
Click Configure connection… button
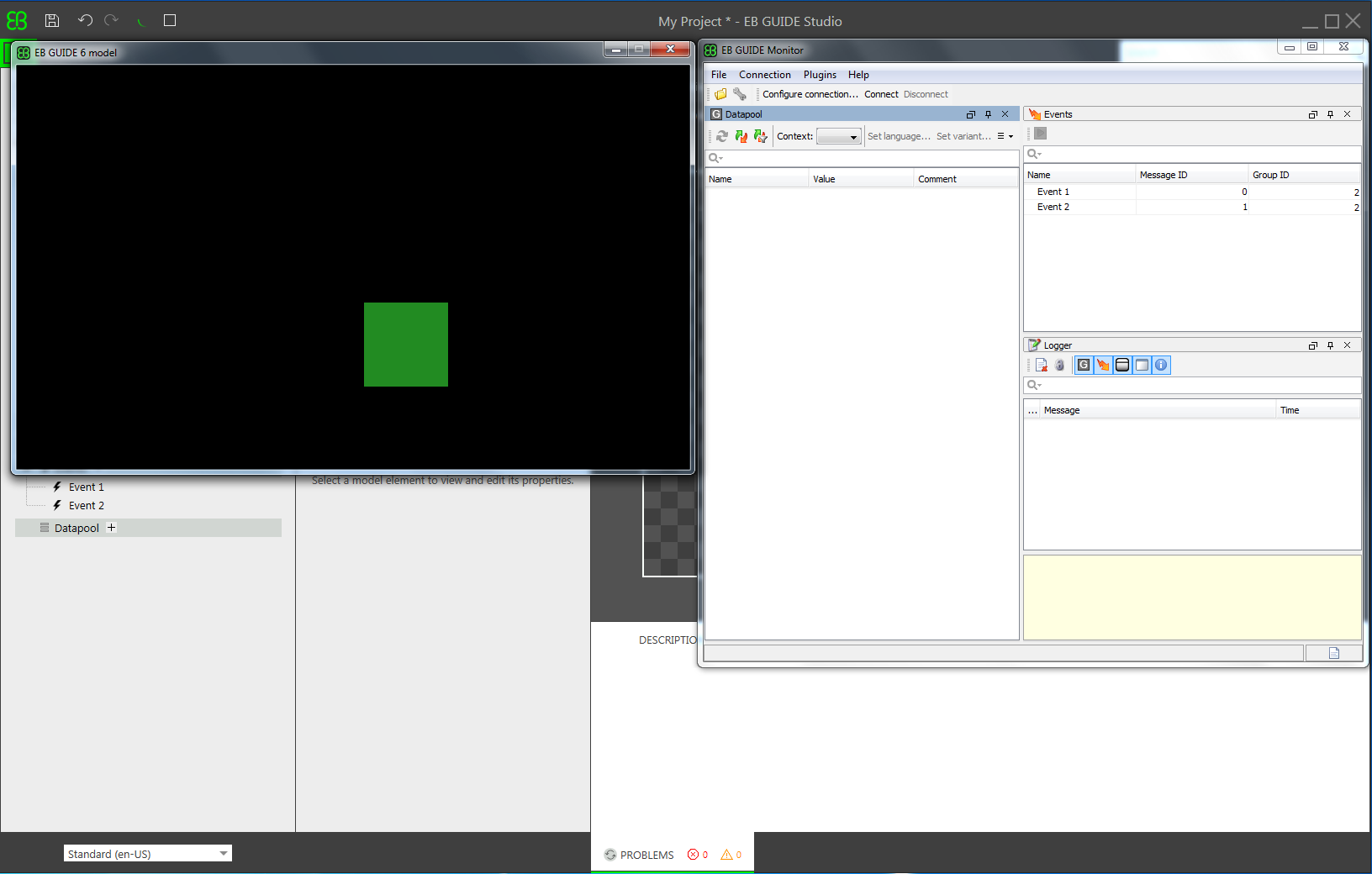pyautogui.click(x=810, y=94)
